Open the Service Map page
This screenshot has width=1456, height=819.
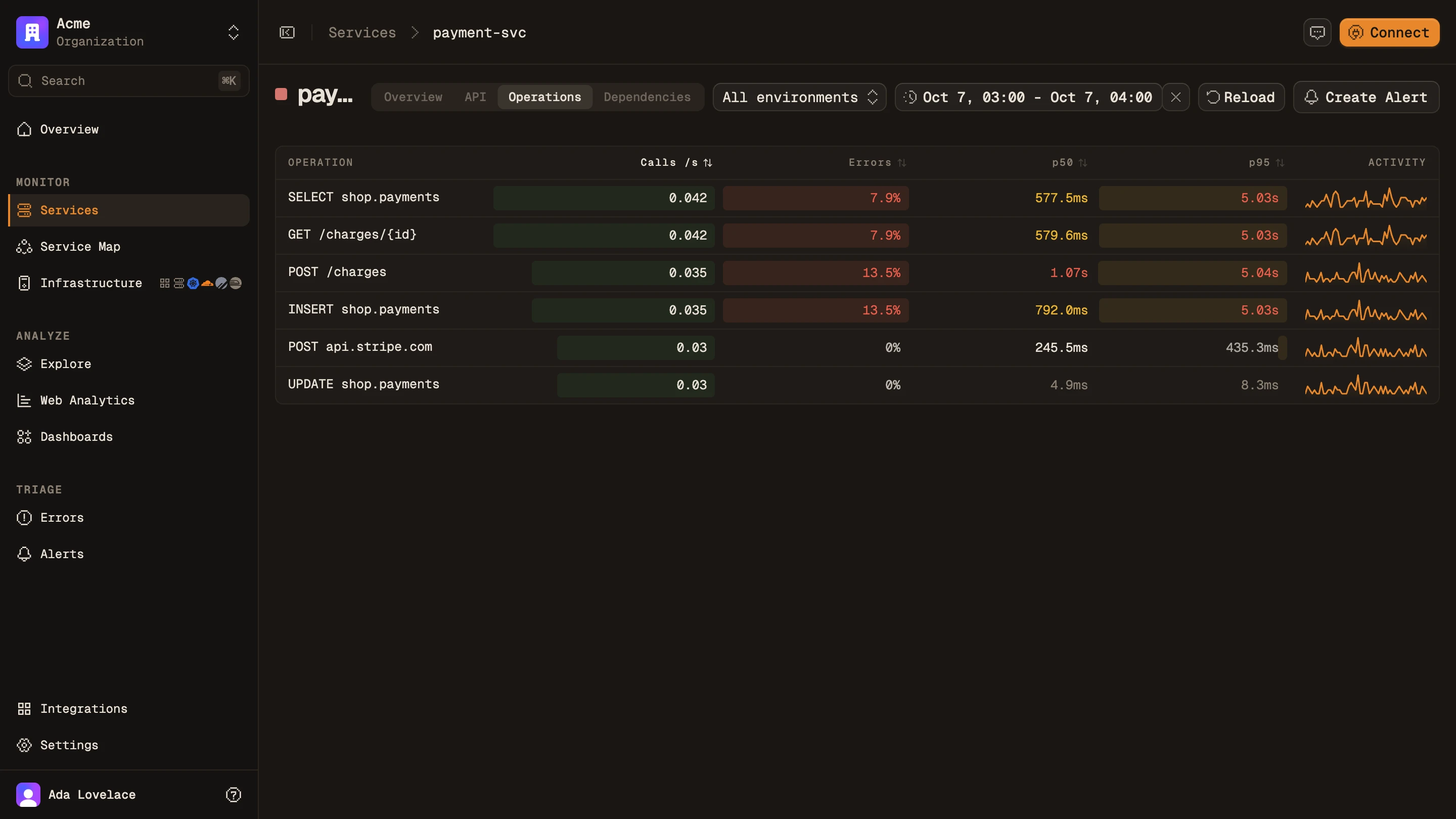129,246
